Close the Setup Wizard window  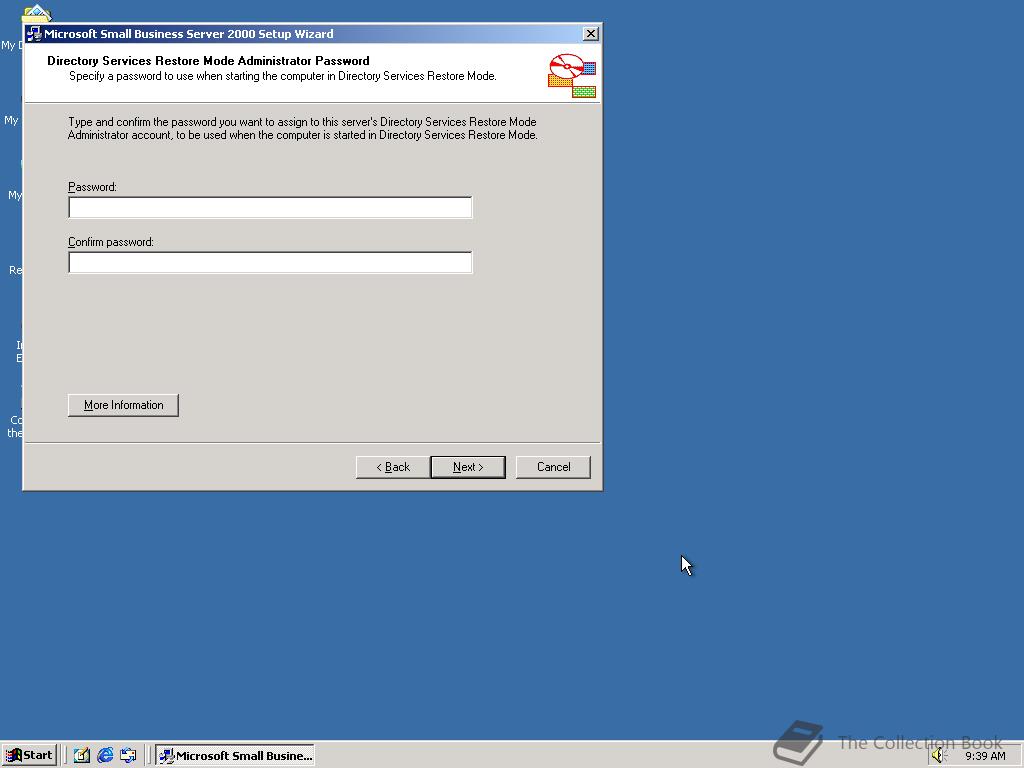pyautogui.click(x=590, y=34)
